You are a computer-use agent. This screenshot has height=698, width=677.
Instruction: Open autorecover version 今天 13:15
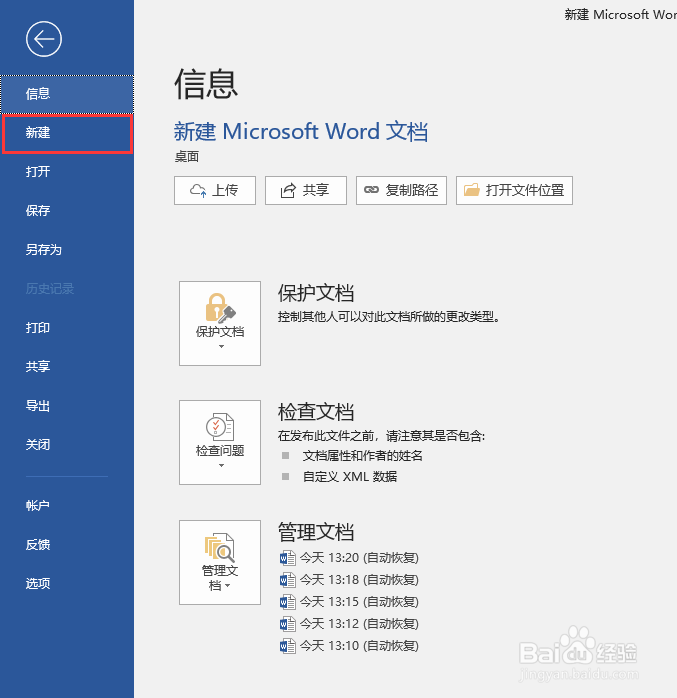[359, 602]
